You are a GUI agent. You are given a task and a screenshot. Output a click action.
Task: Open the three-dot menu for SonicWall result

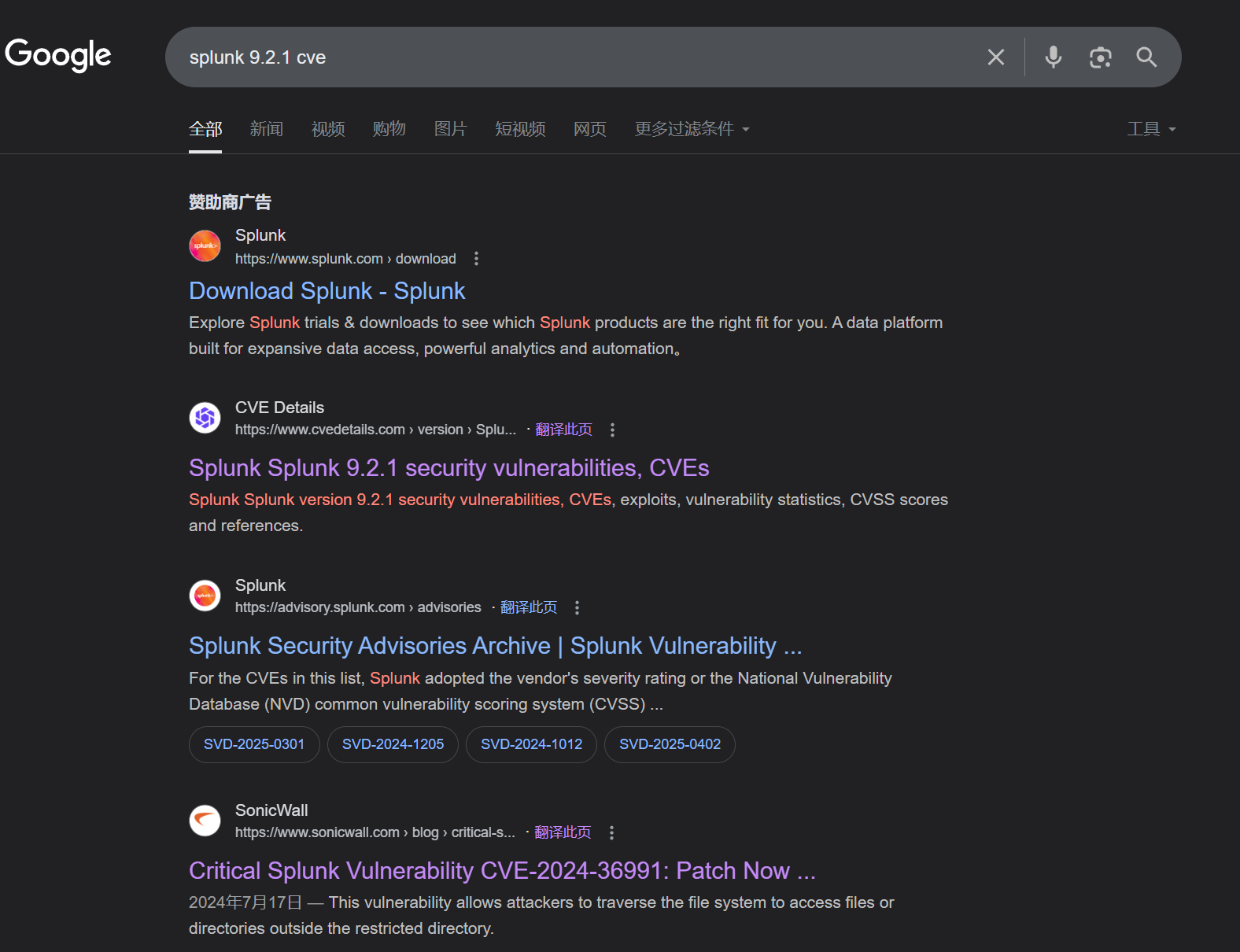(x=611, y=832)
